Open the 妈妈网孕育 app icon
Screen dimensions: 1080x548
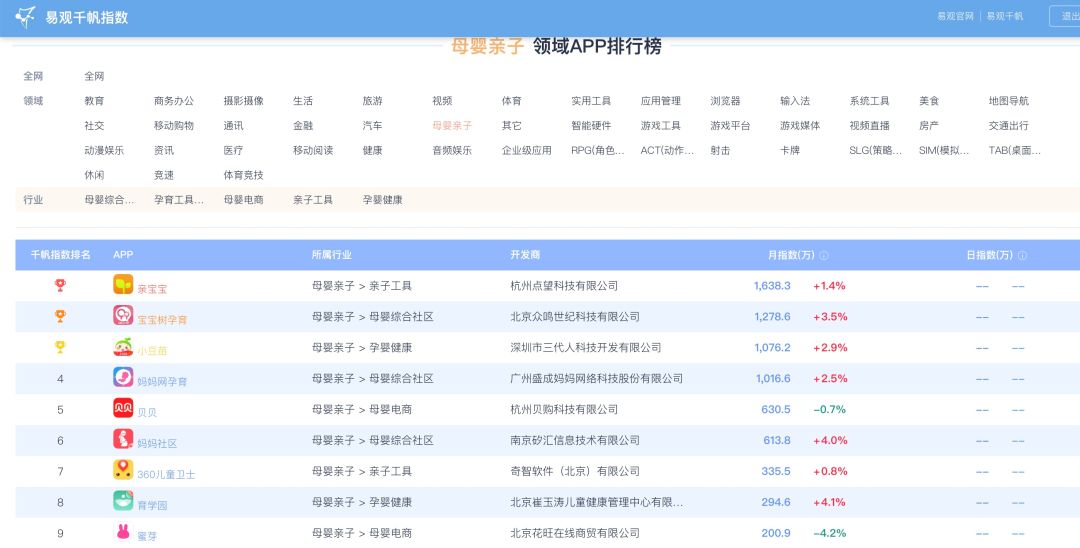[123, 377]
